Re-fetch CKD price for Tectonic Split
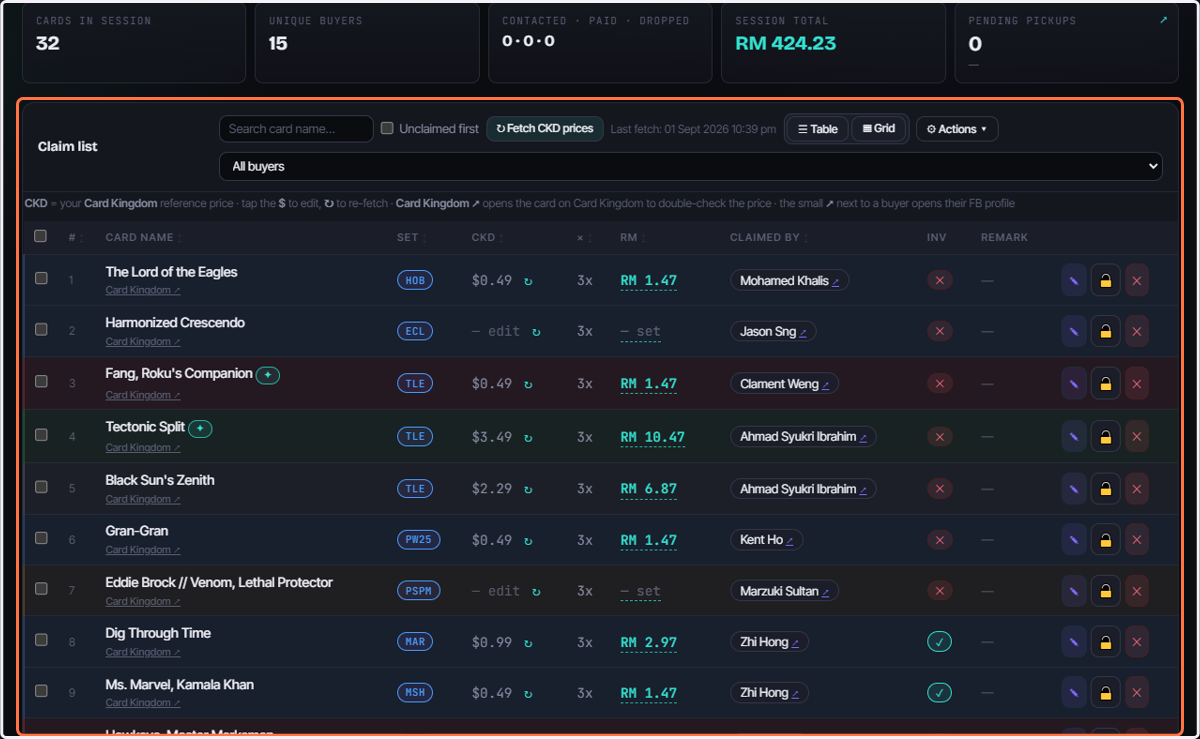1200x739 pixels. point(528,437)
